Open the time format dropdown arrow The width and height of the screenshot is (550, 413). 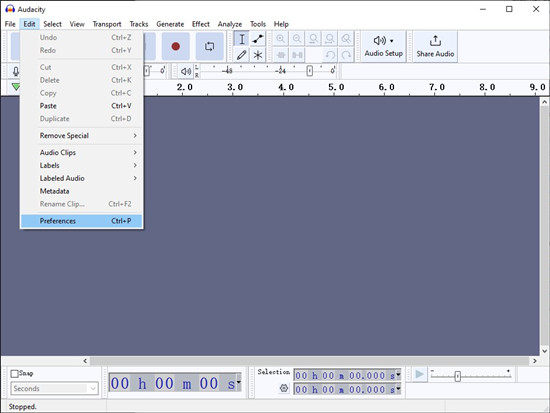(x=239, y=382)
